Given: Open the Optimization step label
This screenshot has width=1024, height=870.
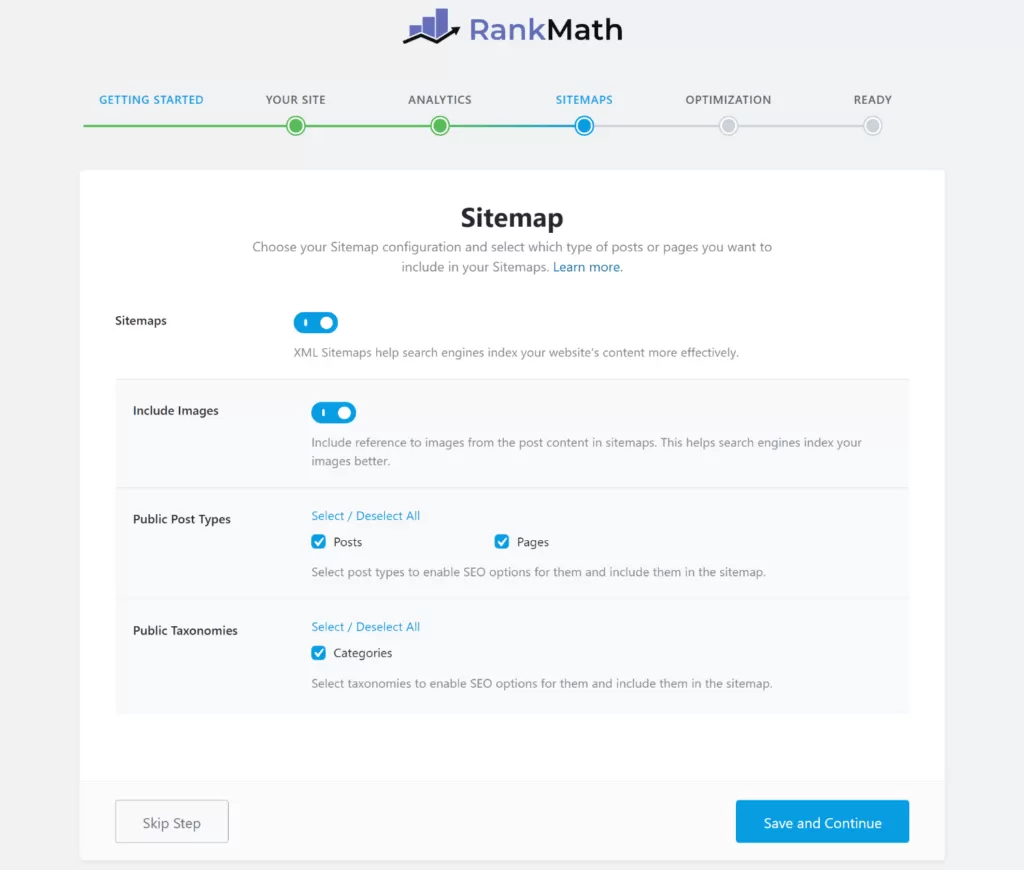Looking at the screenshot, I should pyautogui.click(x=728, y=100).
